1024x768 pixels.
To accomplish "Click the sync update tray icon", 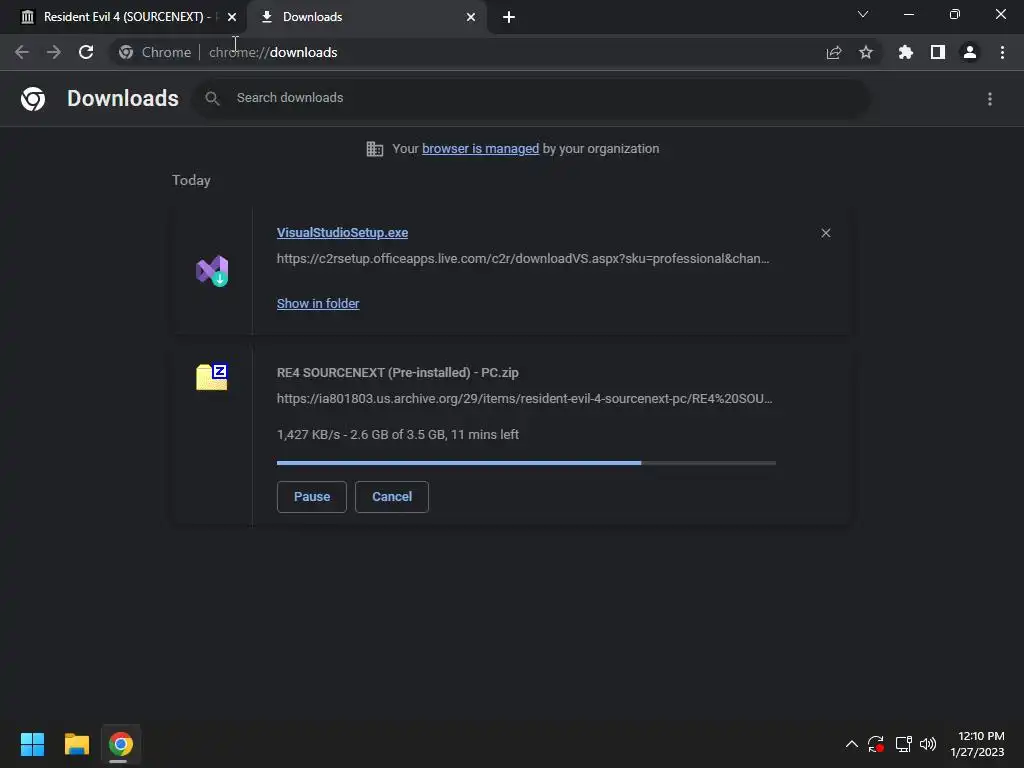I will tap(876, 744).
